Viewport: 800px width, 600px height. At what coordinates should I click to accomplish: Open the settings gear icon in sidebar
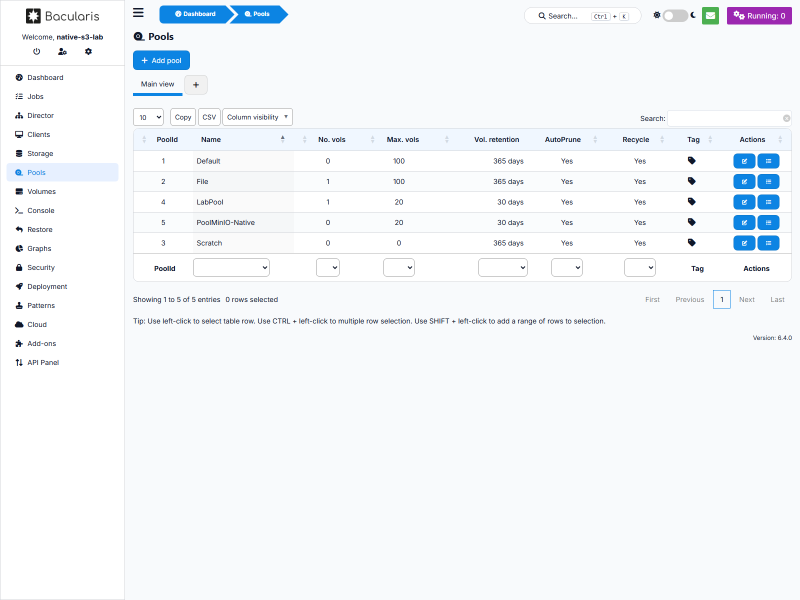coord(88,52)
